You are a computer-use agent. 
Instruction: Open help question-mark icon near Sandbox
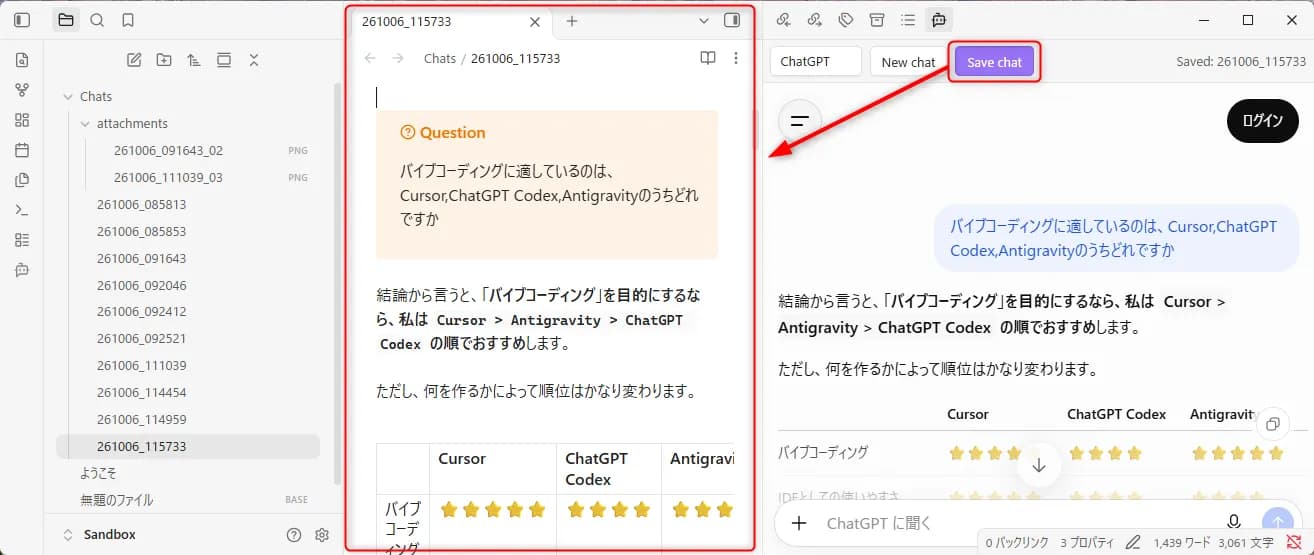tap(294, 534)
